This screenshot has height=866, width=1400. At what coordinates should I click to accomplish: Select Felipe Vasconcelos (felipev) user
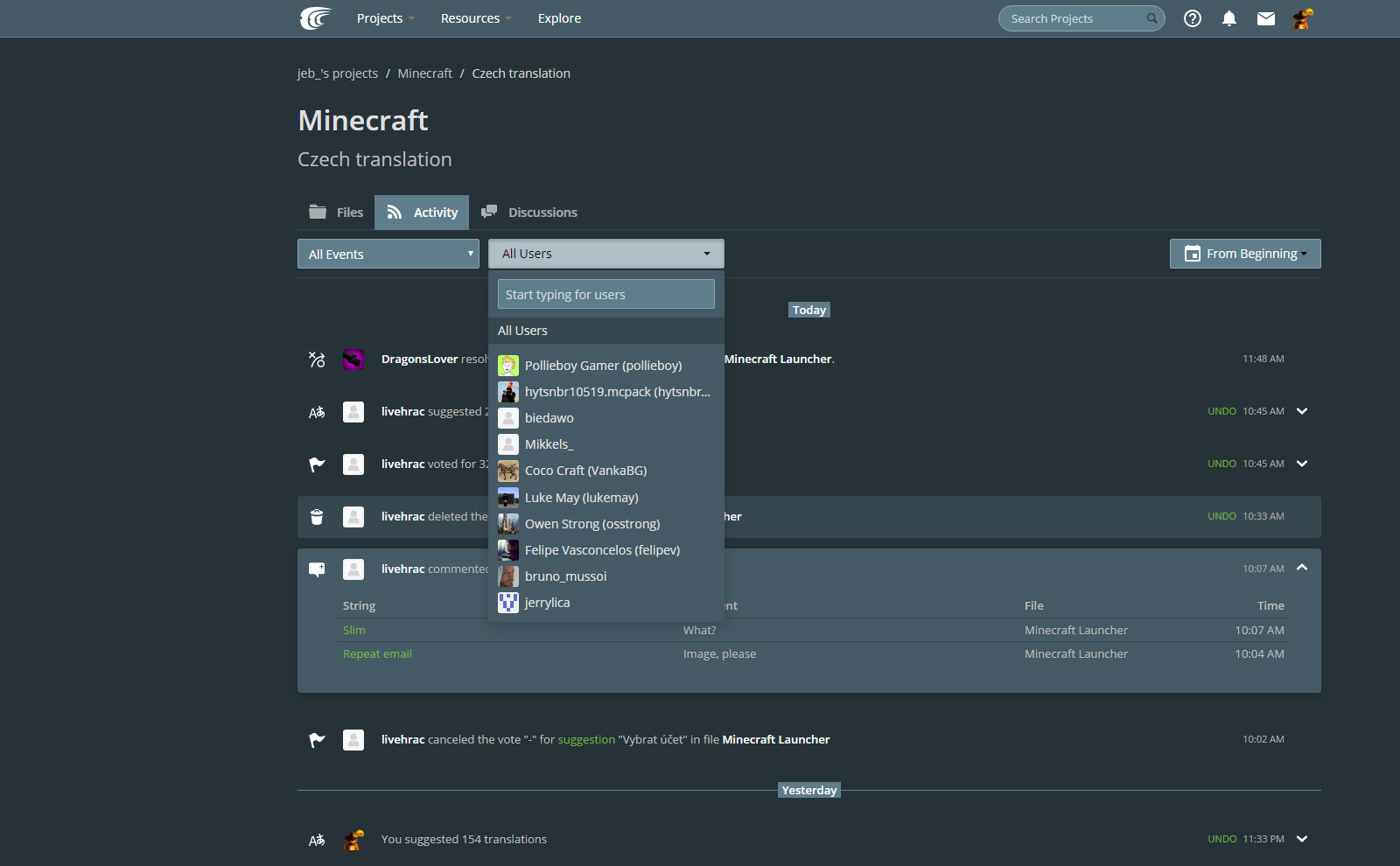[606, 550]
